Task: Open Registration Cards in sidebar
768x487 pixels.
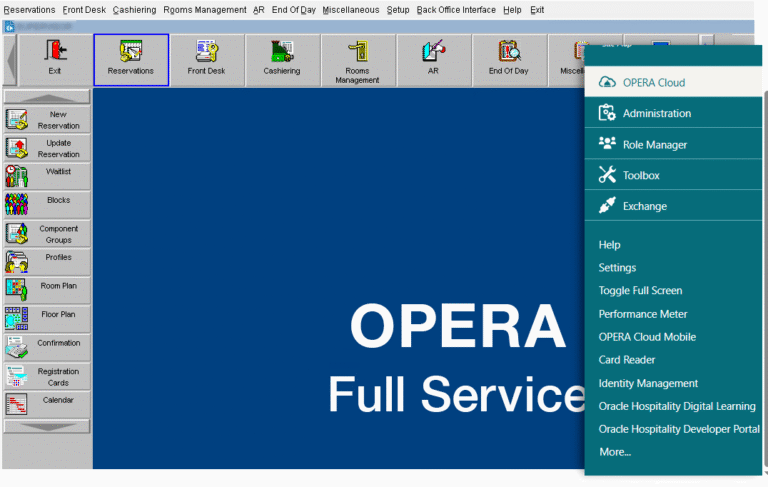Action: click(47, 377)
